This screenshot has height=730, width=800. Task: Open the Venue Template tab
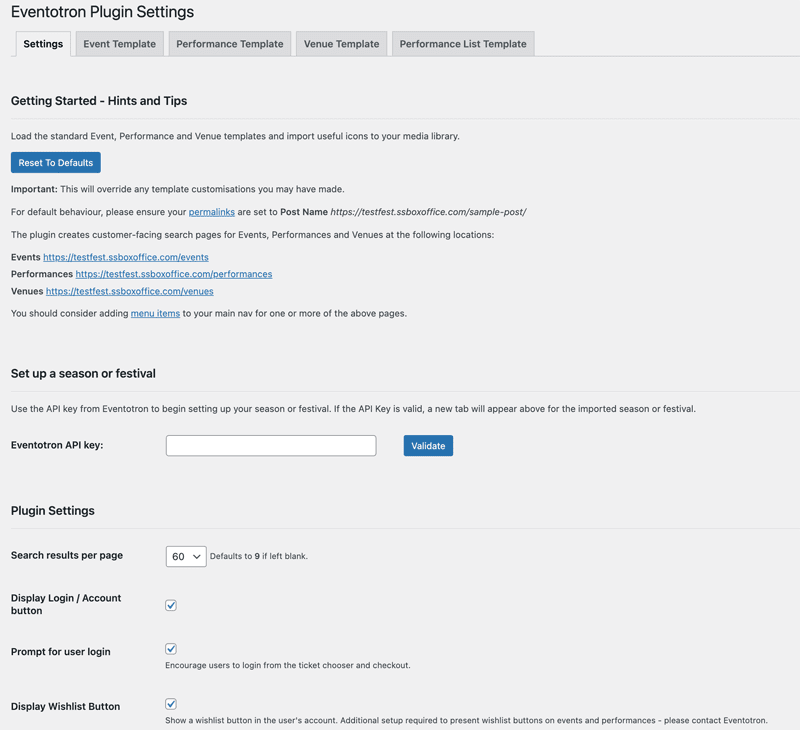click(x=341, y=44)
